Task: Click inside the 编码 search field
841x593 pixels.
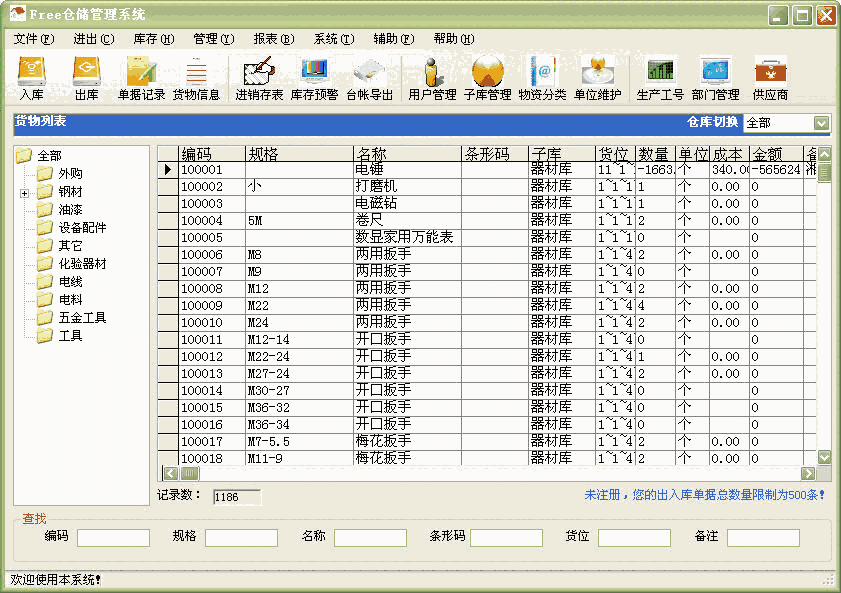Action: (x=112, y=537)
